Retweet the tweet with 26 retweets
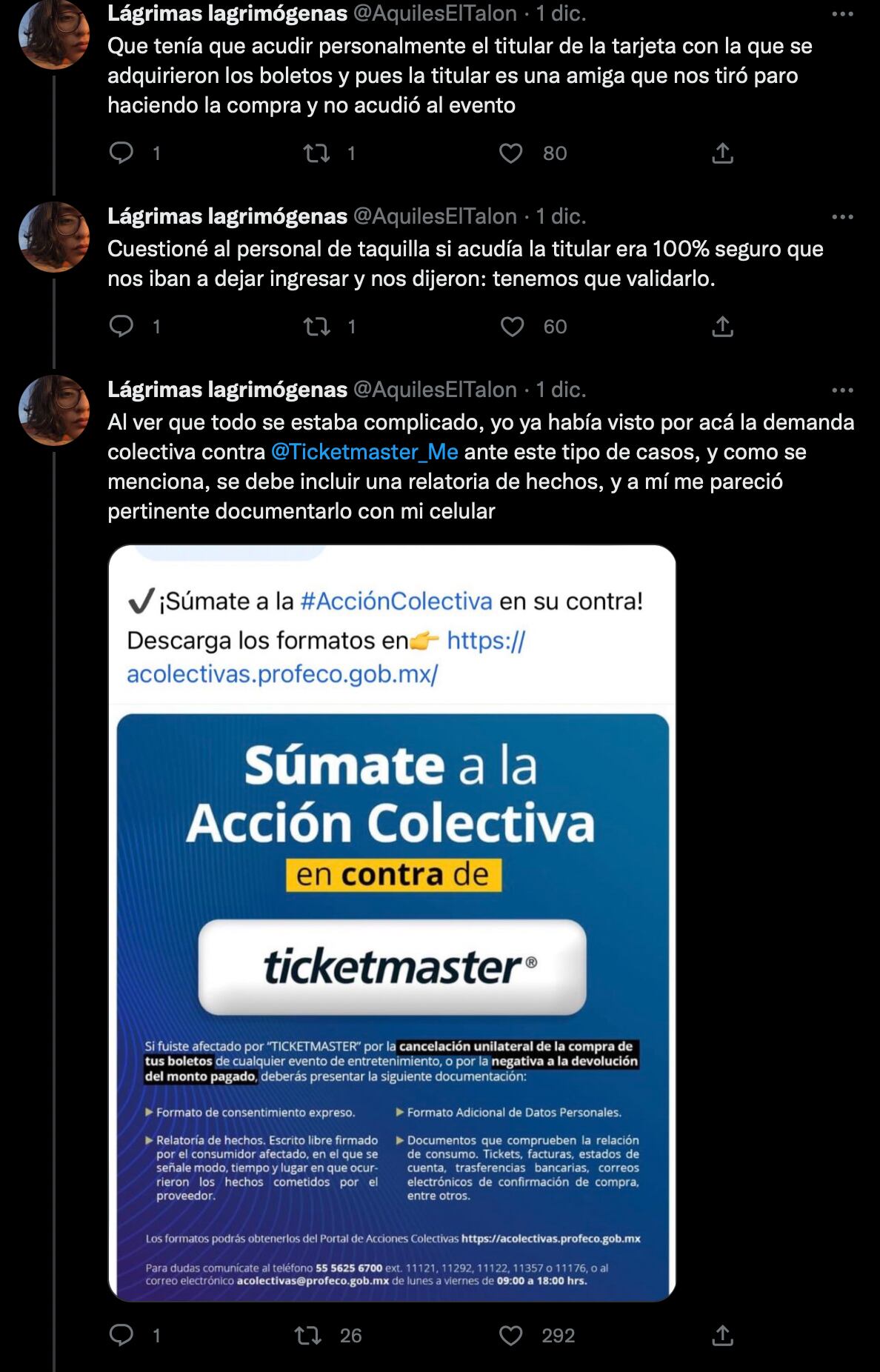Viewport: 880px width, 1372px height. pos(308,1336)
